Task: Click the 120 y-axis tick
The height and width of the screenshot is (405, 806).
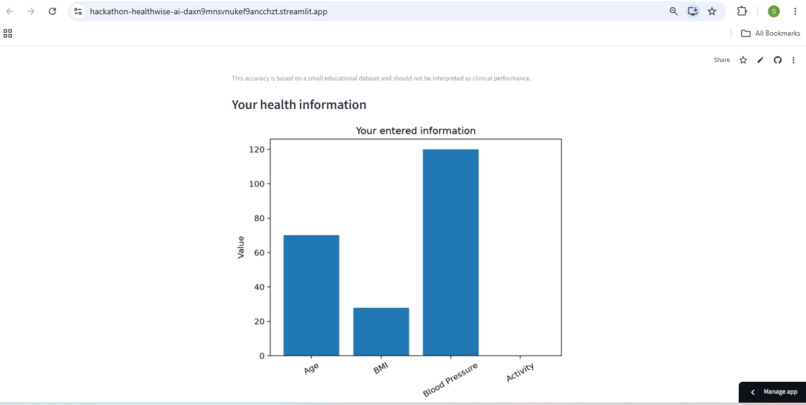Action: tap(258, 150)
